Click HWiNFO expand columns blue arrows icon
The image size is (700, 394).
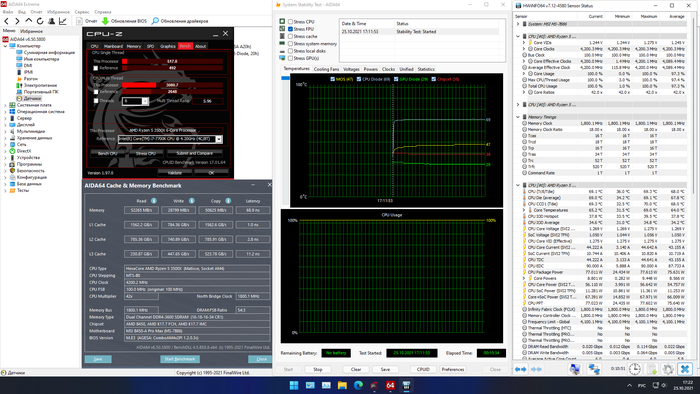[521, 369]
